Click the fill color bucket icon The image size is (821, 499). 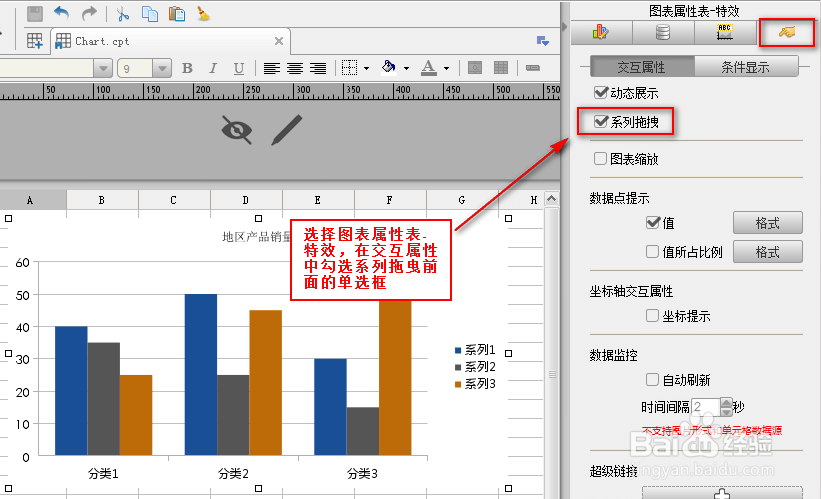389,67
